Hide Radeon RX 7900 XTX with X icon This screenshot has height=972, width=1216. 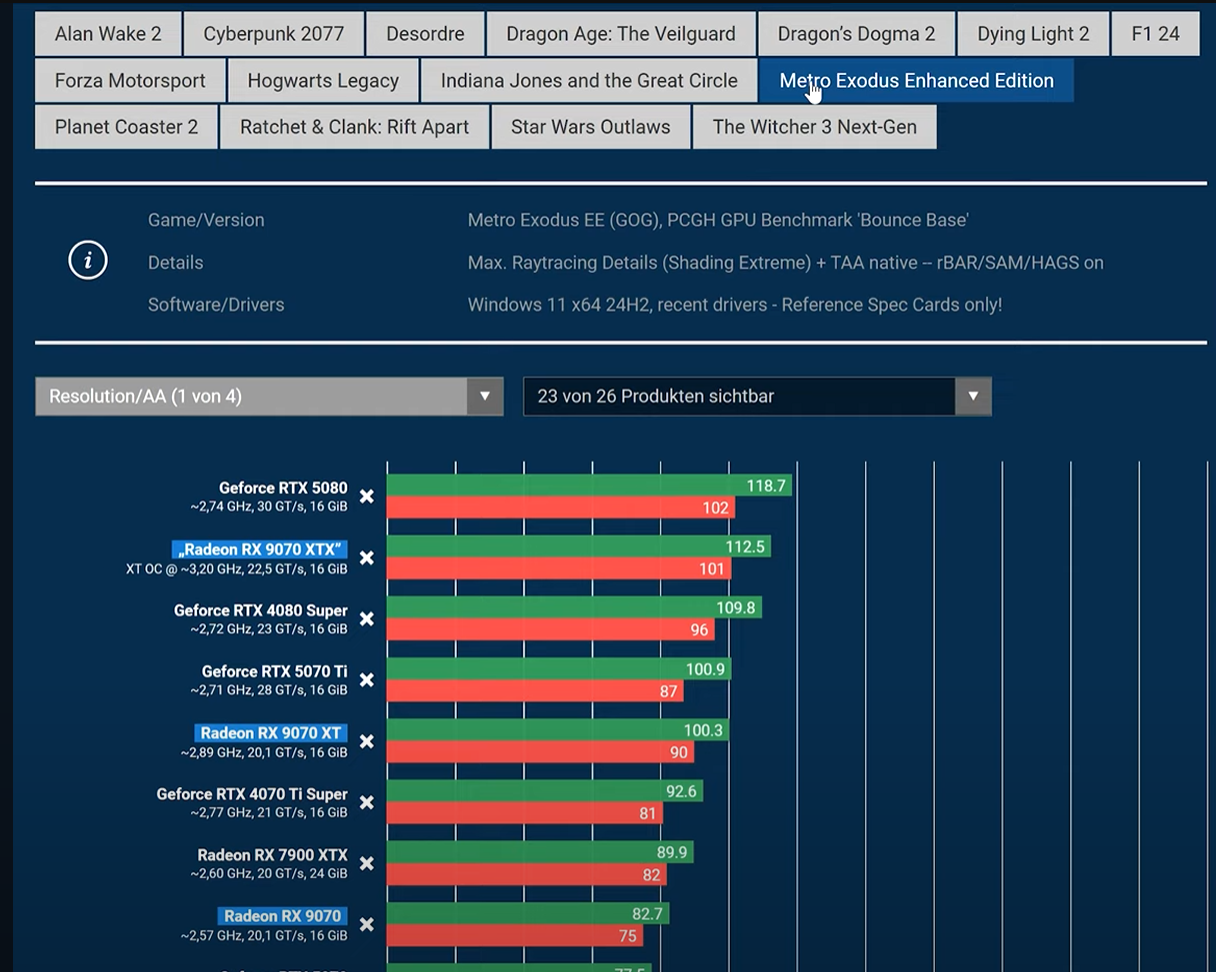click(x=367, y=863)
